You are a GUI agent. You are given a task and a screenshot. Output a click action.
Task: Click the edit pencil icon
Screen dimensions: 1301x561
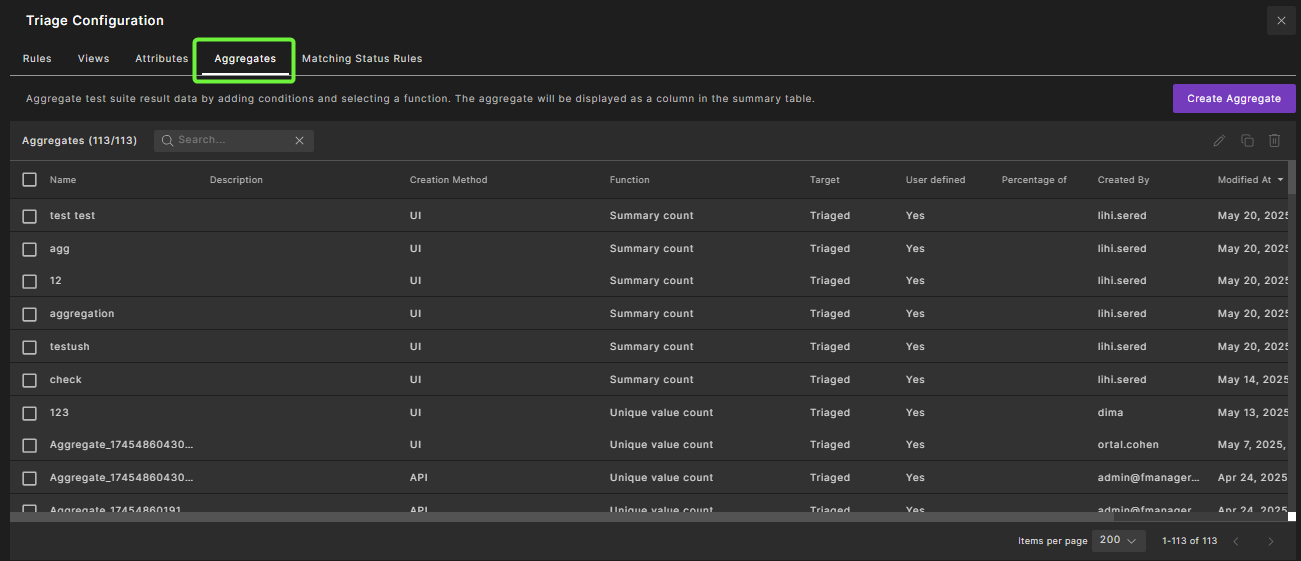tap(1219, 141)
